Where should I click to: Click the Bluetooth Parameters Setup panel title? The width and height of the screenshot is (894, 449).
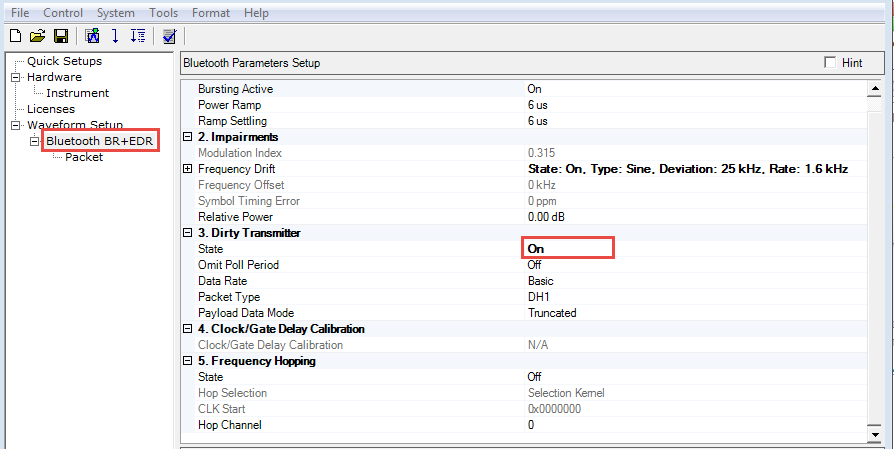pyautogui.click(x=251, y=63)
